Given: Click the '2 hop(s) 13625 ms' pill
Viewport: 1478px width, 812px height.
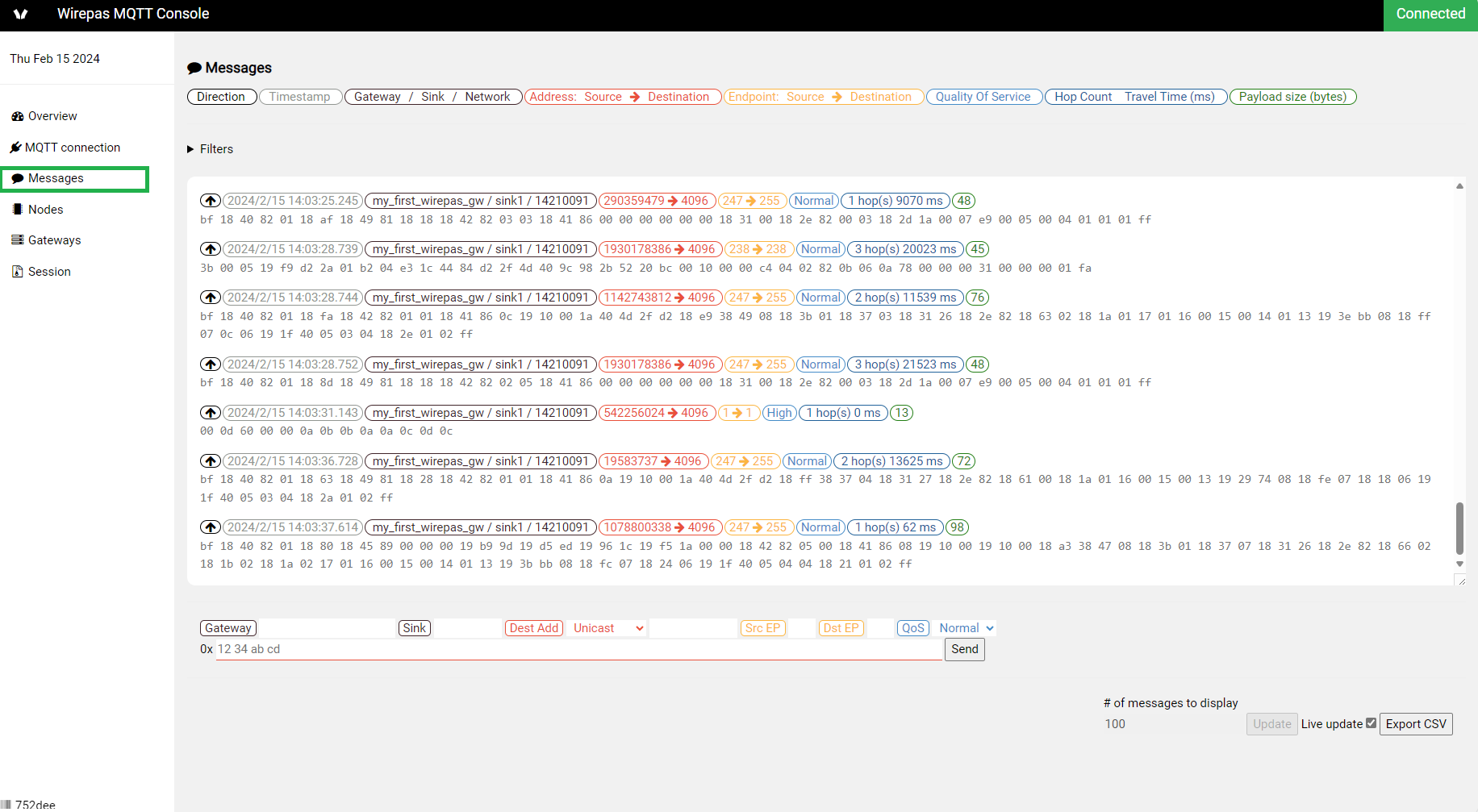Looking at the screenshot, I should [x=892, y=461].
